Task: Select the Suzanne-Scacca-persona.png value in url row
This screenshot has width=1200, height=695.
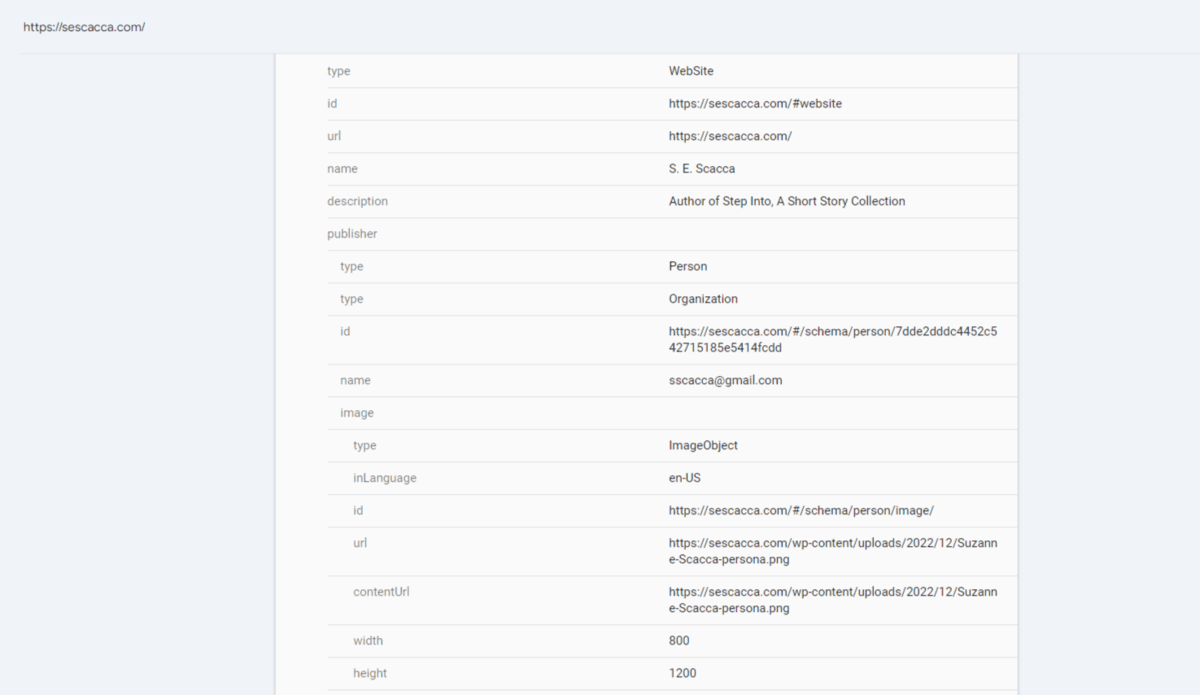Action: 833,551
